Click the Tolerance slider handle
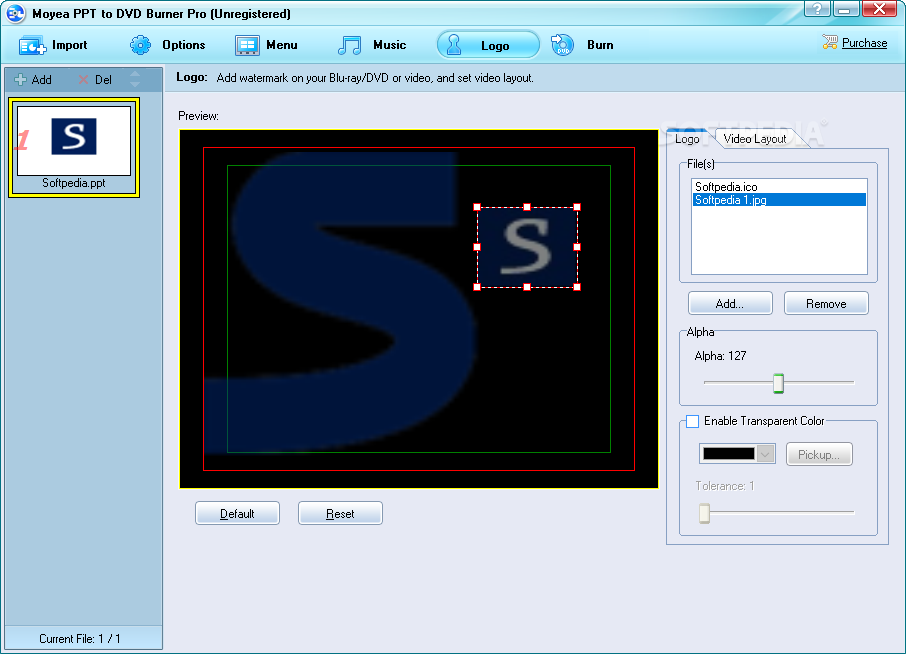Viewport: 906px width, 654px height. point(704,513)
